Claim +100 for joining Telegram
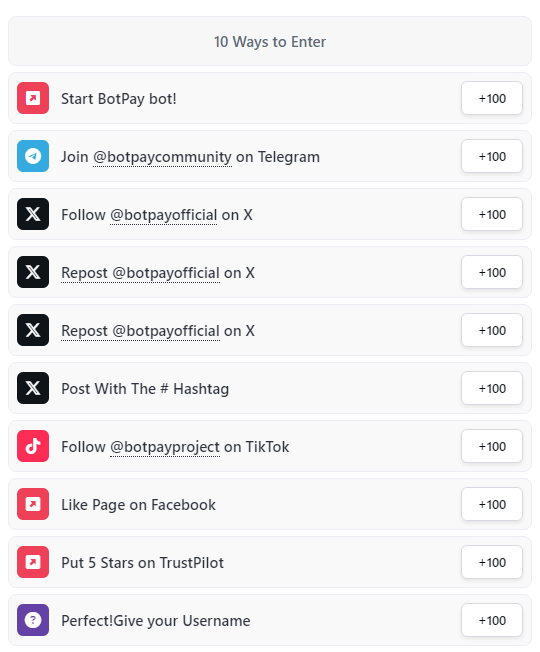The width and height of the screenshot is (540, 652). [492, 156]
